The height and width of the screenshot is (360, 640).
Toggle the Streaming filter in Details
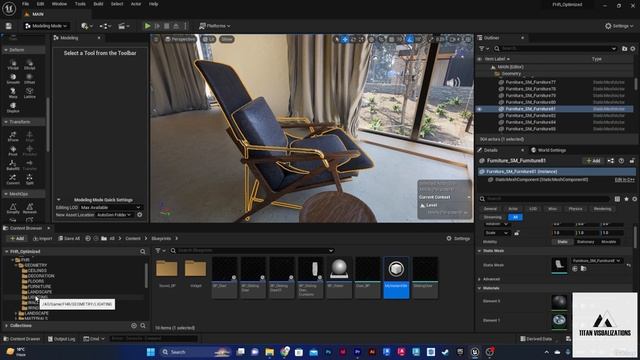tap(493, 217)
